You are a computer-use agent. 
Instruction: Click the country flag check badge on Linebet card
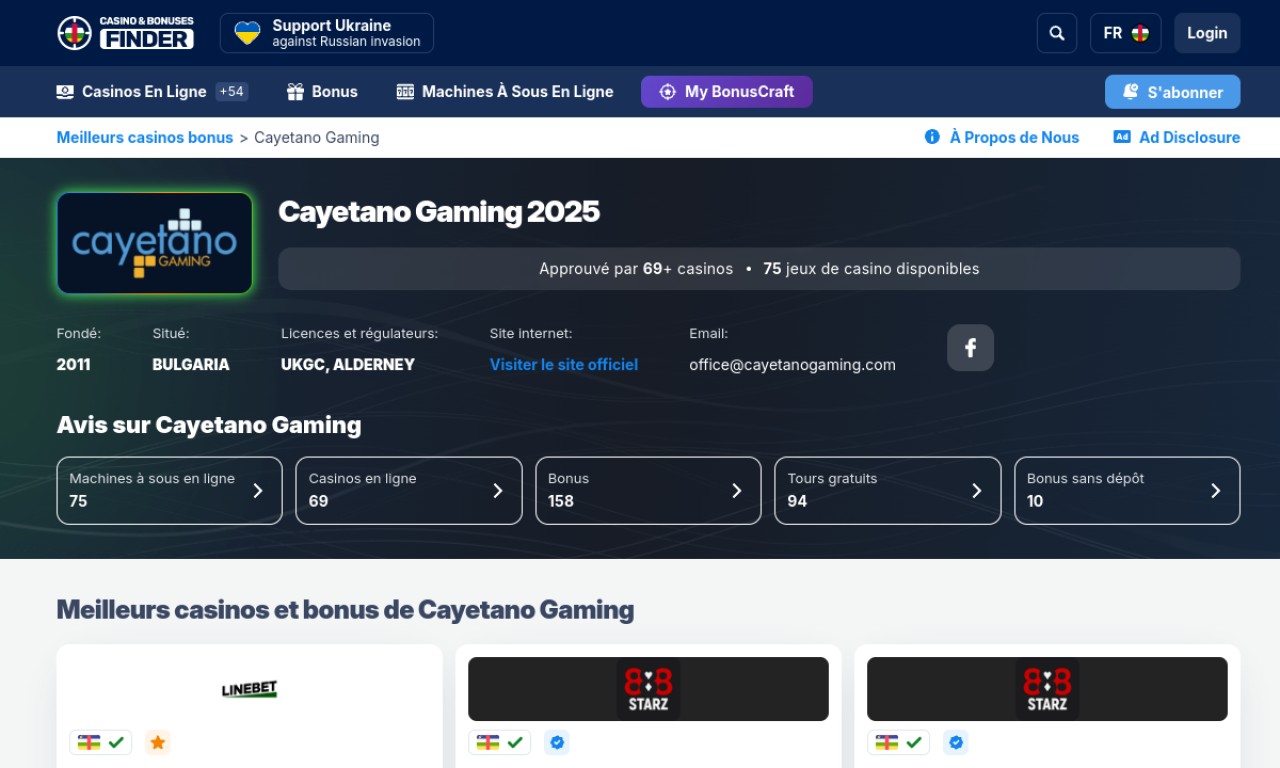tap(101, 743)
